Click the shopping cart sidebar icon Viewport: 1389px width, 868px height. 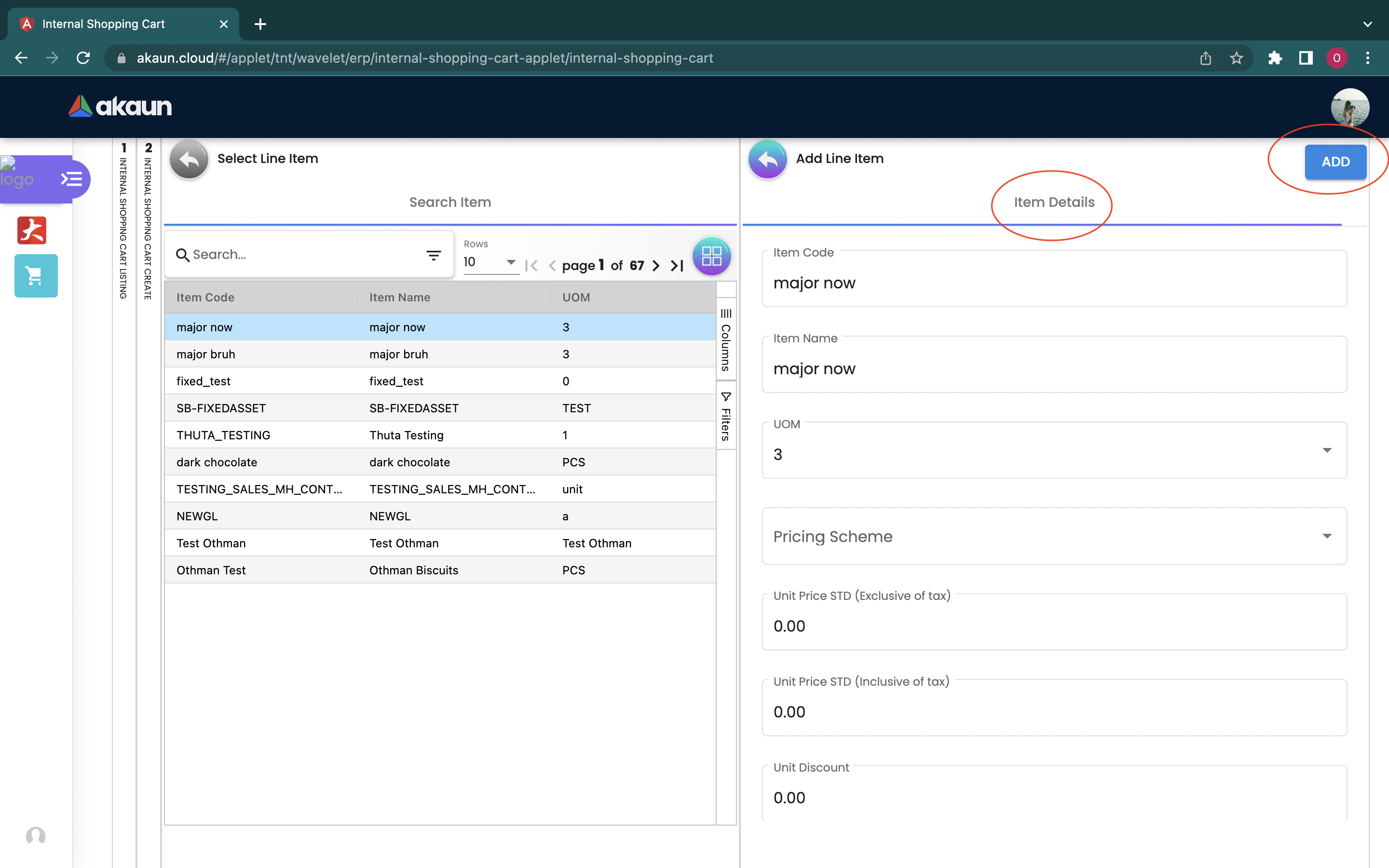coord(36,276)
